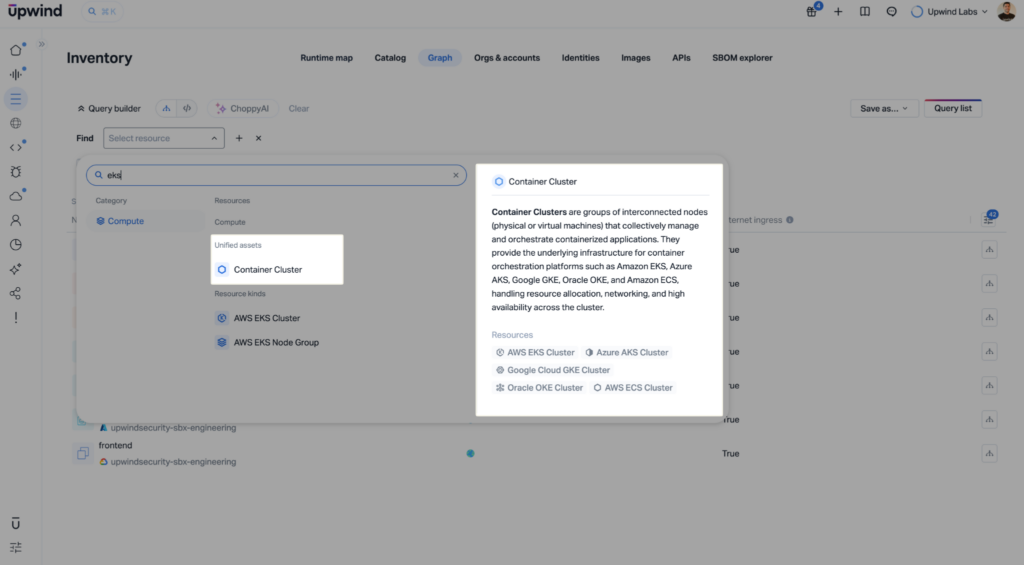Open the Upwind Labs organization dropdown

pyautogui.click(x=950, y=11)
